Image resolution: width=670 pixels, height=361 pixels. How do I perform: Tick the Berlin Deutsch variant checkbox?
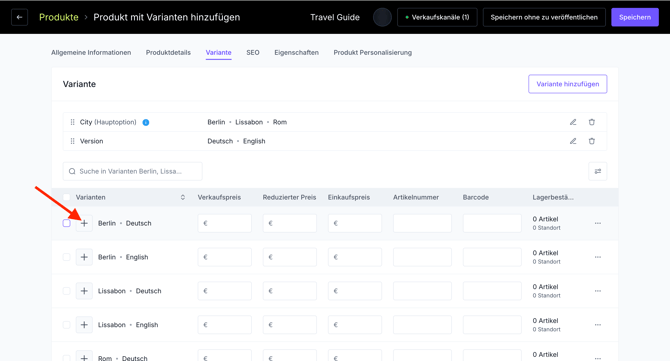[x=66, y=223]
